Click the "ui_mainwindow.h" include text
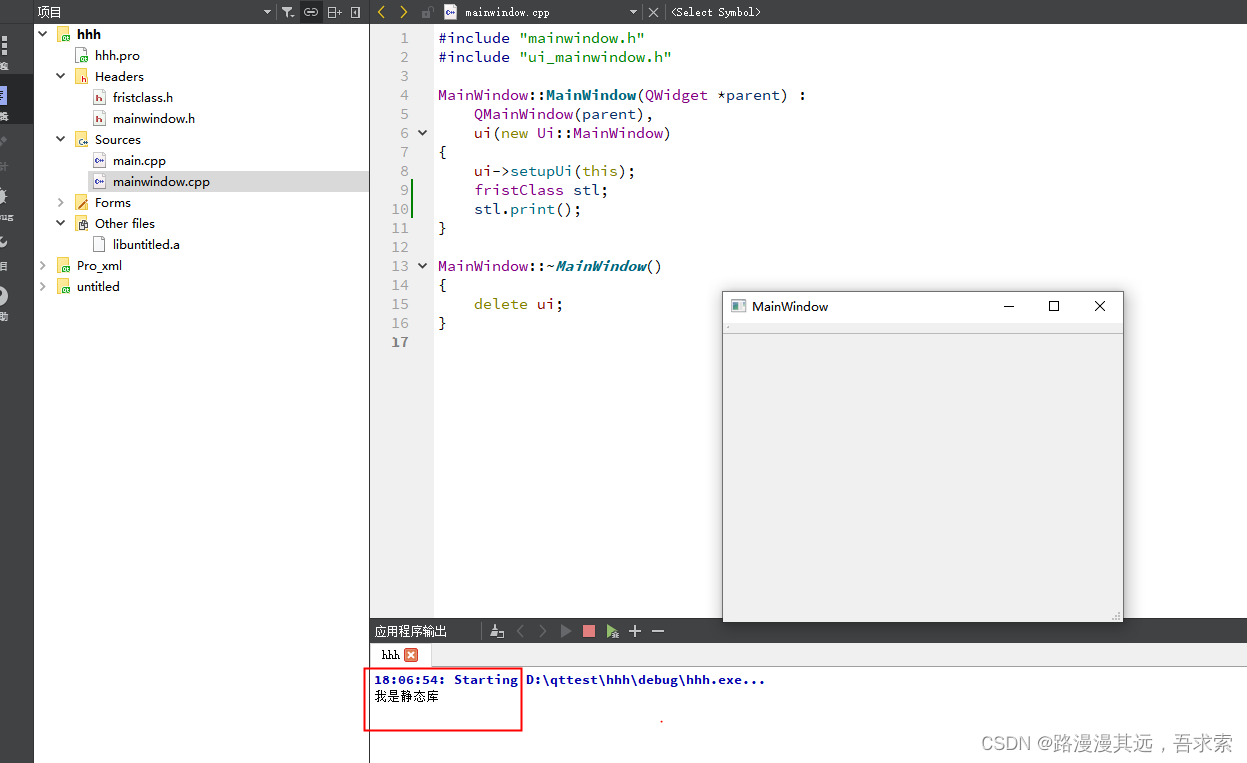 595,57
